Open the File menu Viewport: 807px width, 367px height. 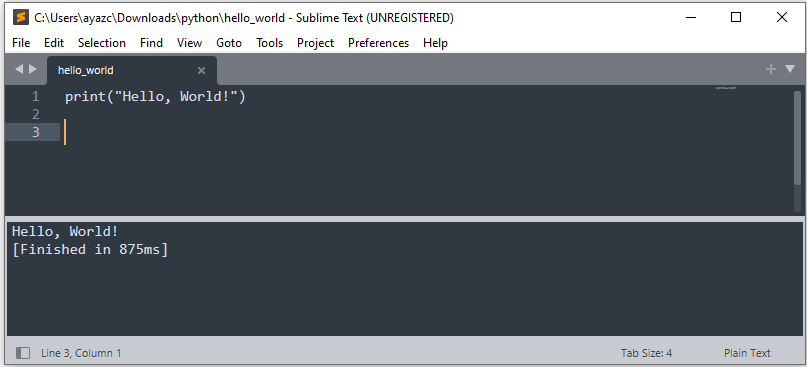click(21, 43)
